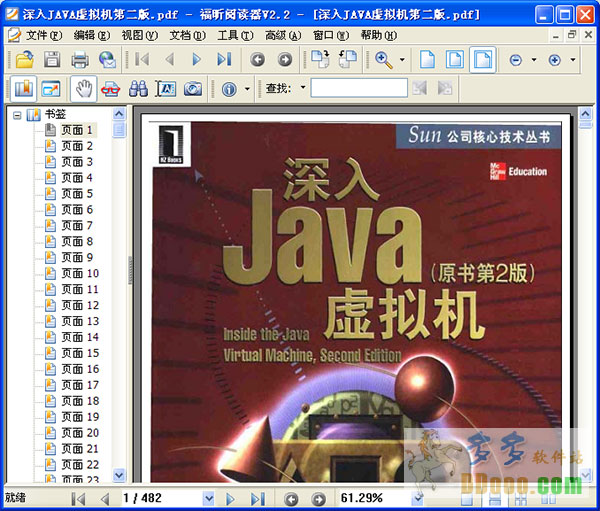Open the zoom in dropdown arrow
The width and height of the screenshot is (600, 511).
(x=573, y=60)
